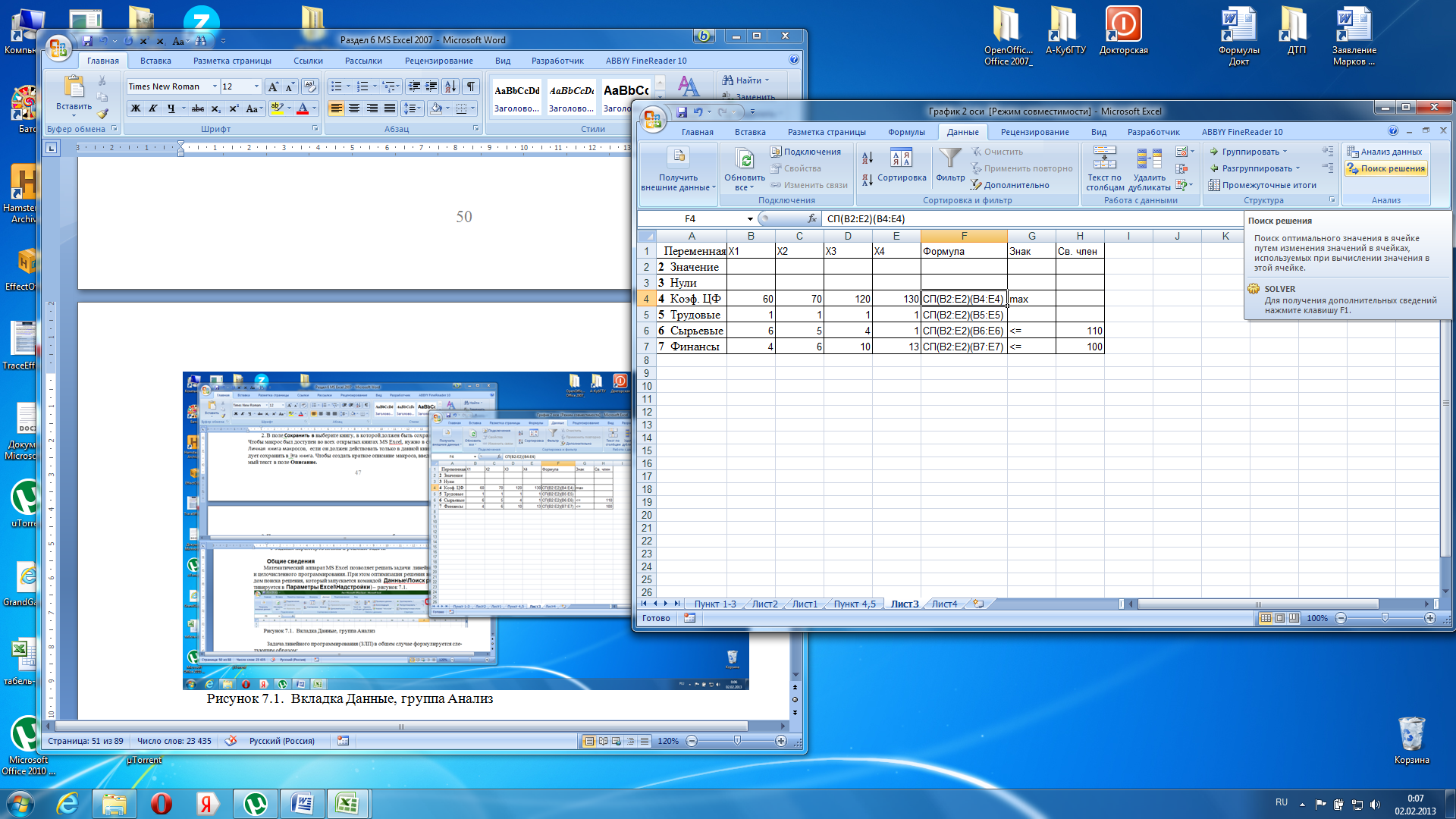Open the Рецензирование tab in Excel

pyautogui.click(x=1034, y=132)
